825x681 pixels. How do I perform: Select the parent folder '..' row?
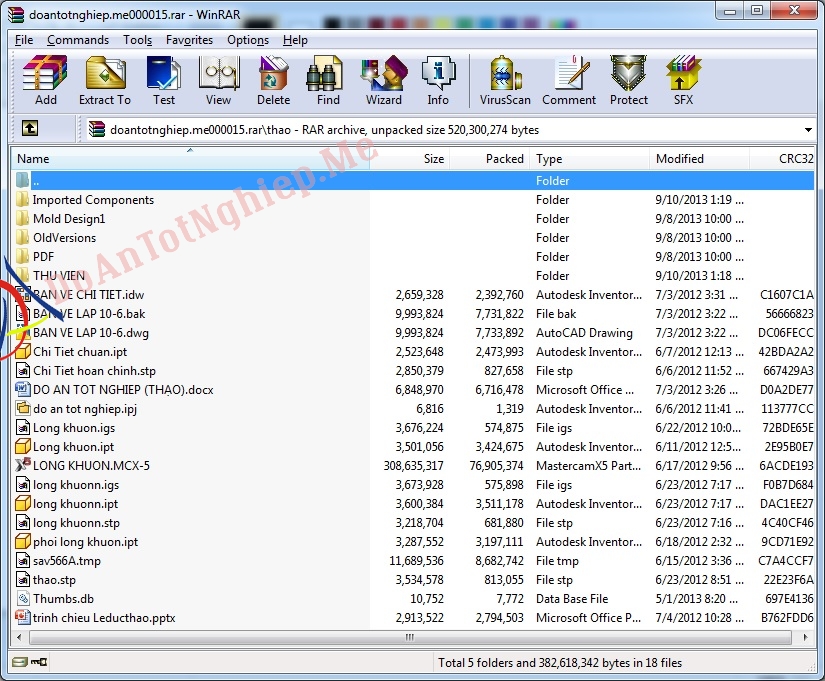point(413,181)
